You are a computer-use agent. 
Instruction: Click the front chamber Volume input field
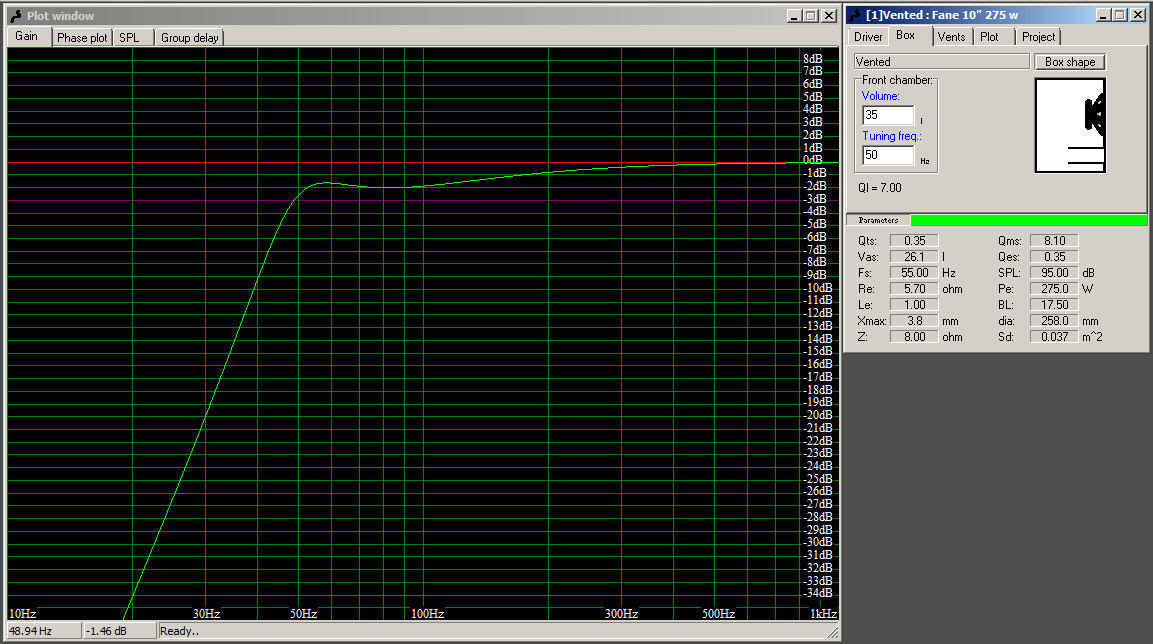click(x=888, y=115)
